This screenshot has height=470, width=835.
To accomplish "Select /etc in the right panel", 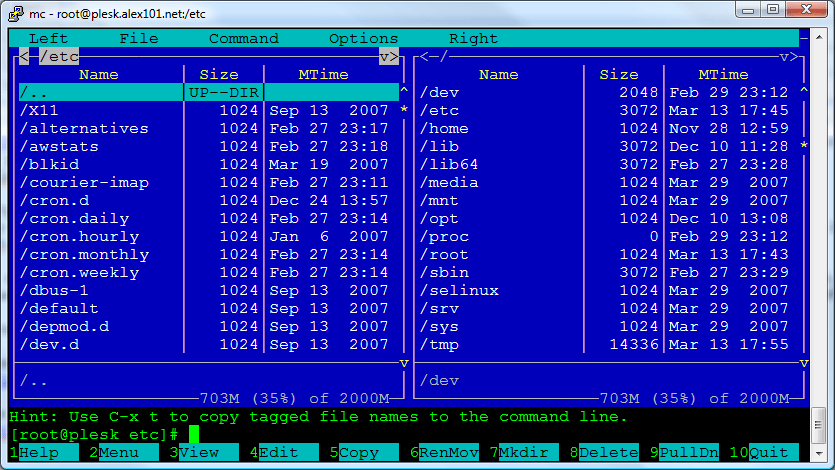I will click(609, 110).
